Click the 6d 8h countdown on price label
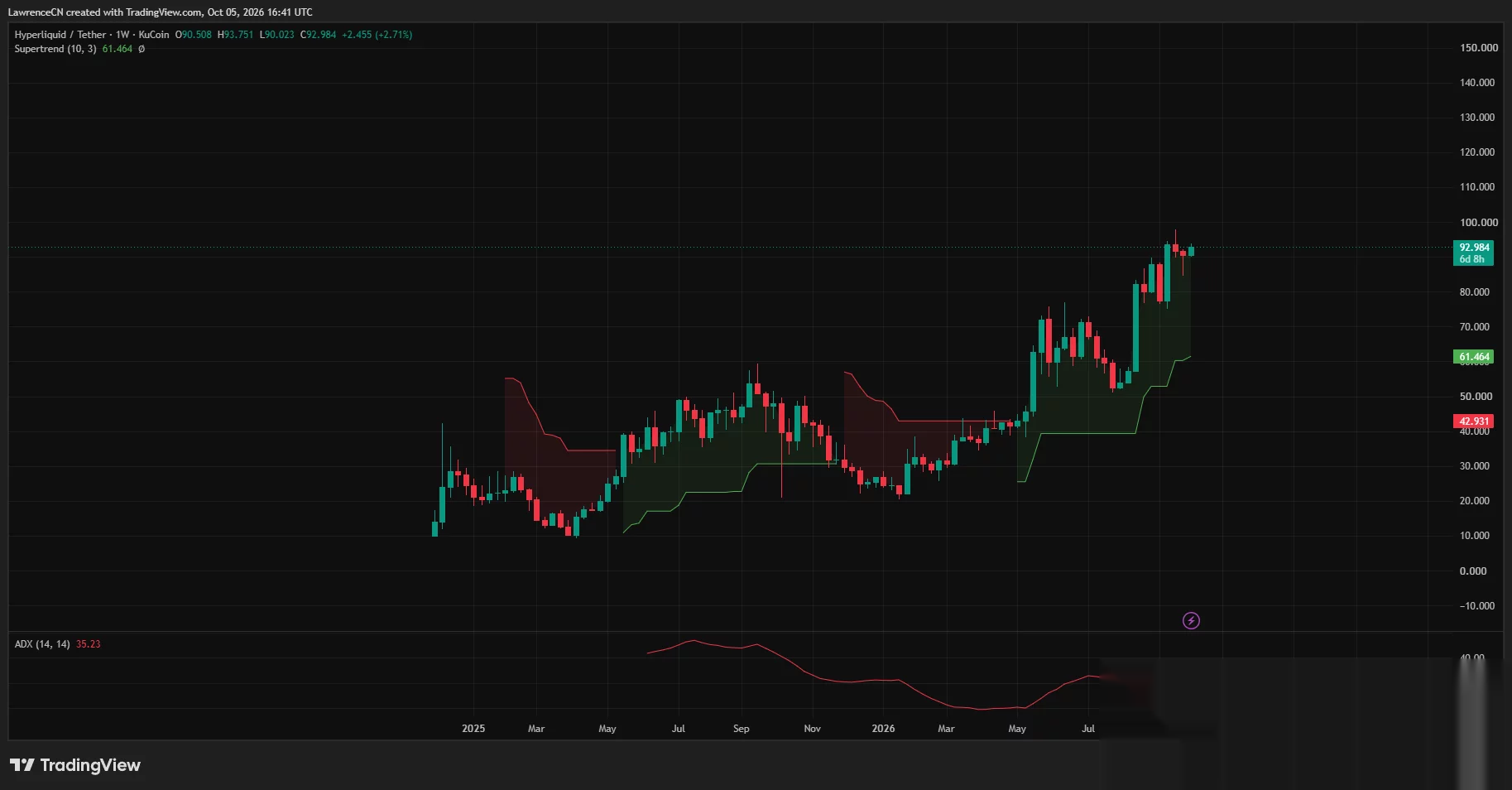 1471,259
